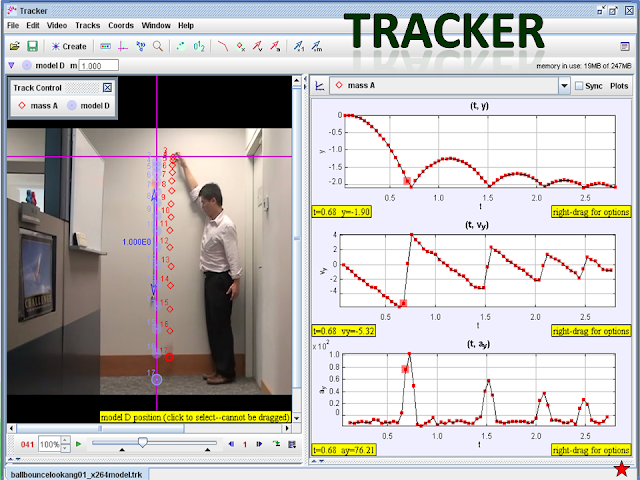Click the video frame slider thumb
Screen dimensions: 640x480
pos(142,442)
